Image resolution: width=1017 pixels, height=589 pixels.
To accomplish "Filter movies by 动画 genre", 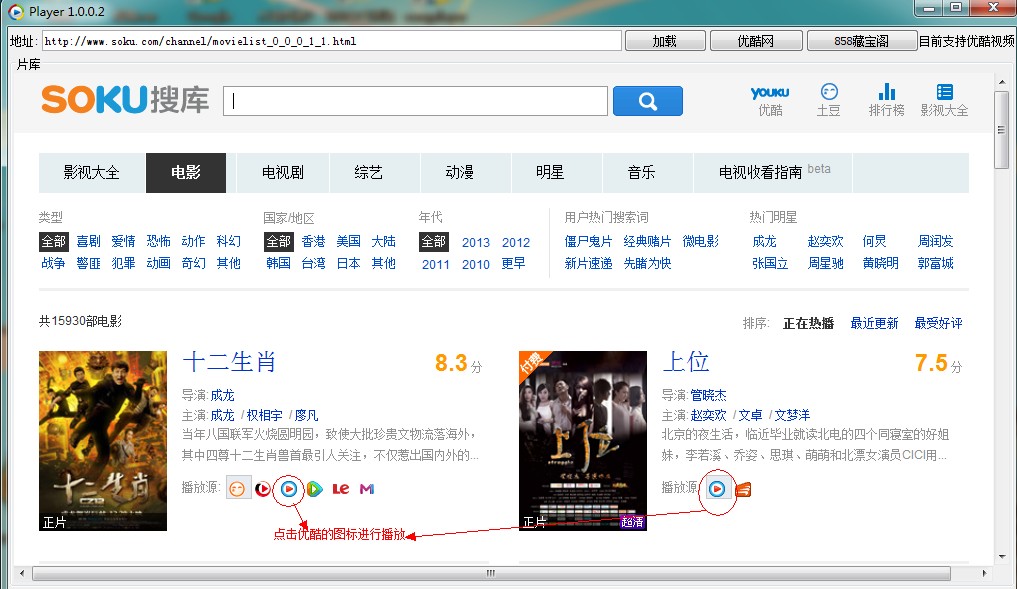I will tap(158, 263).
